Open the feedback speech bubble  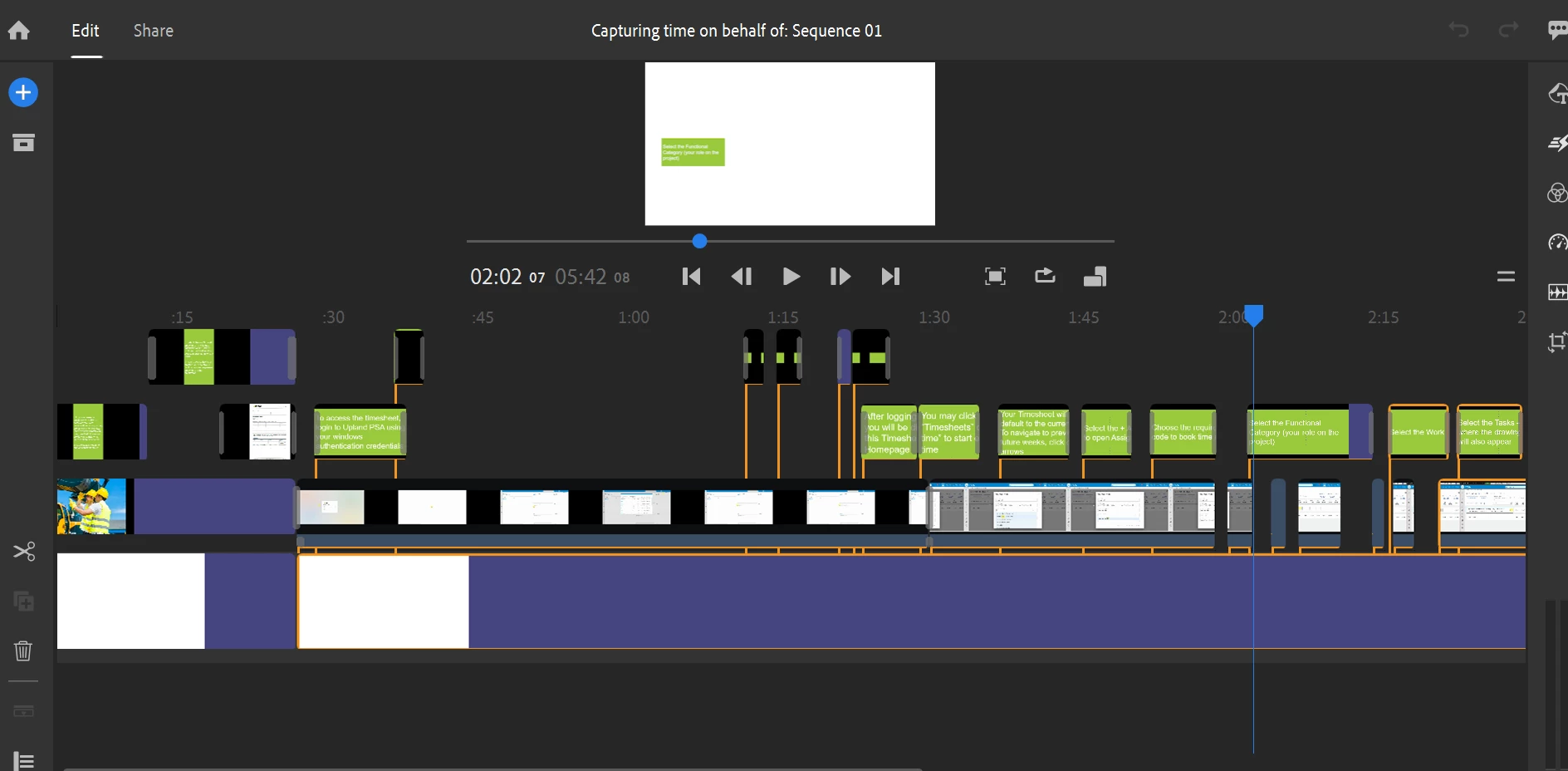tap(1557, 31)
